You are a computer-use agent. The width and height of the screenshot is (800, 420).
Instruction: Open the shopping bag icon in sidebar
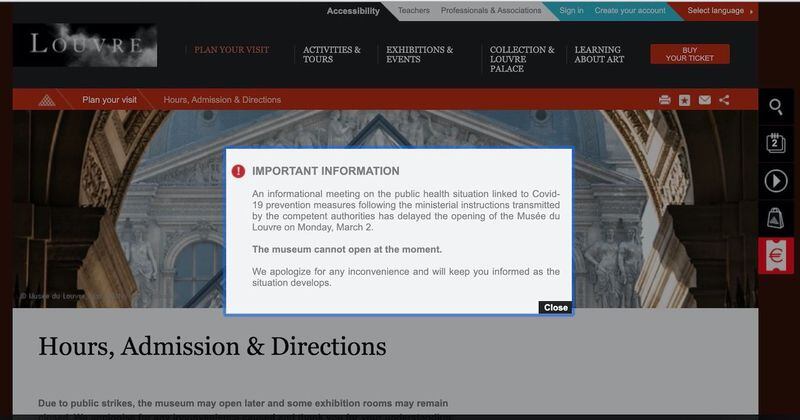776,218
